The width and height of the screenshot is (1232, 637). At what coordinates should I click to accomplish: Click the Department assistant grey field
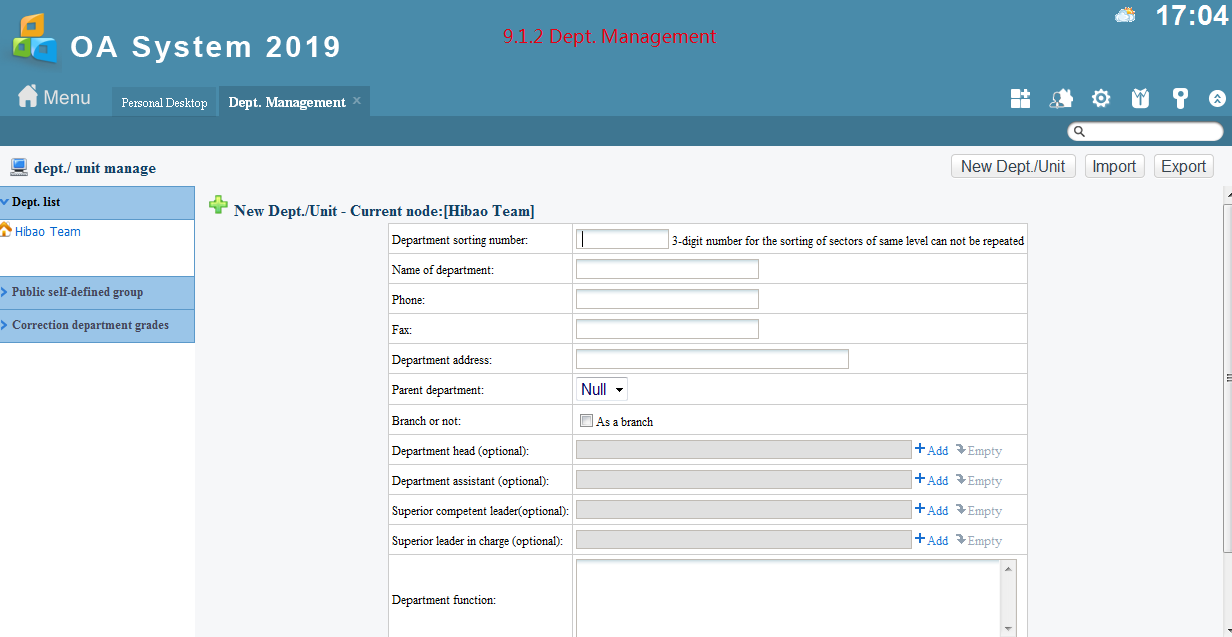[744, 480]
